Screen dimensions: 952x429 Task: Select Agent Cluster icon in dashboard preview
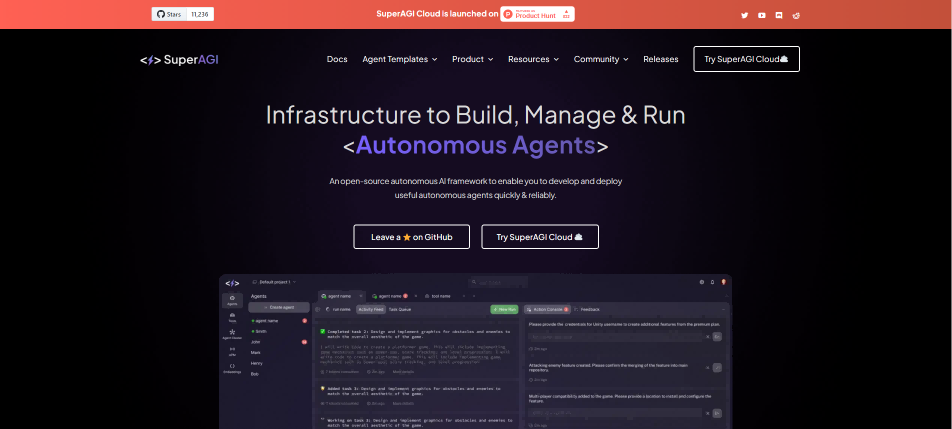coord(232,334)
